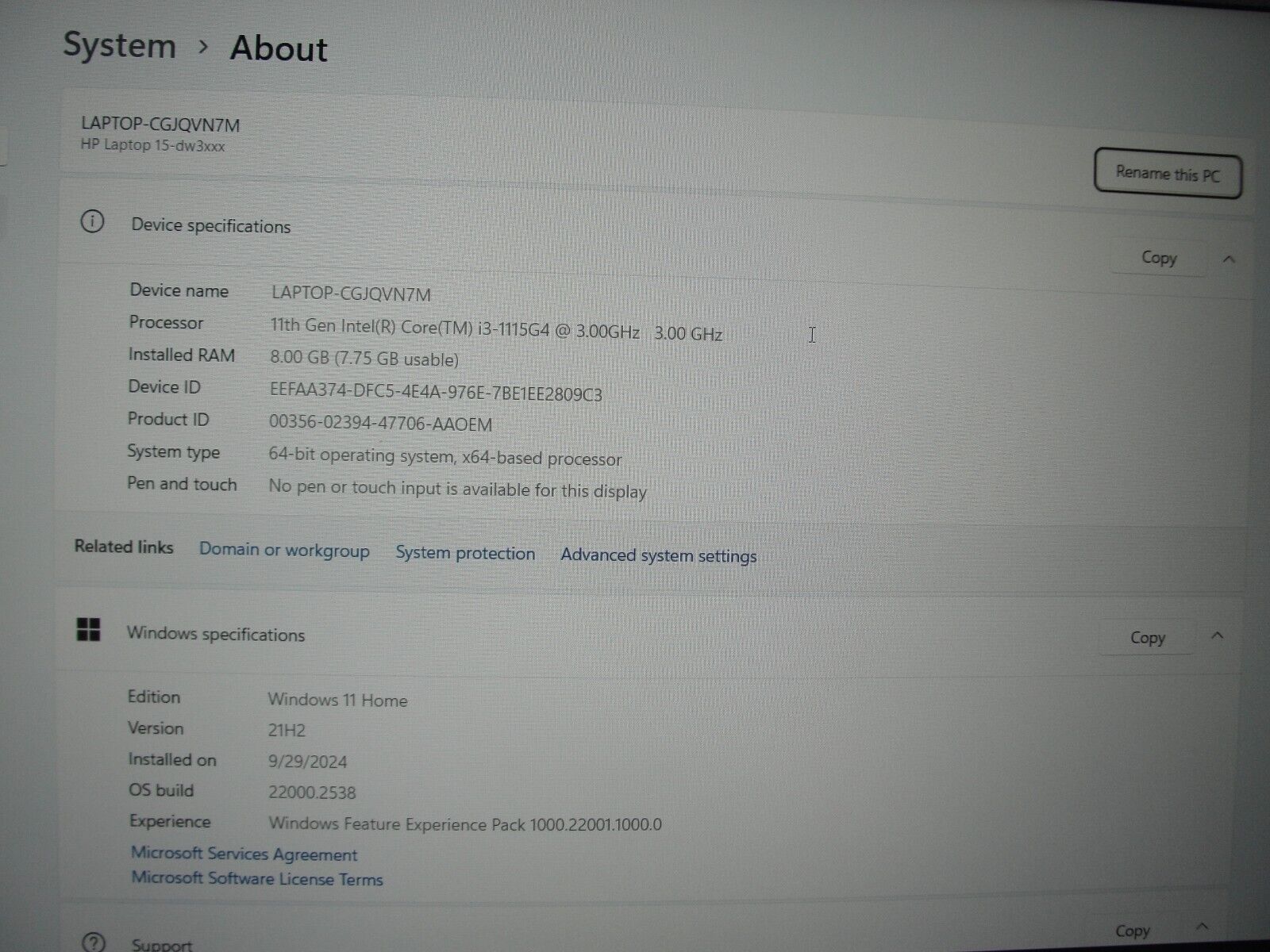Open the Domain or workgroup link
1270x952 pixels.
coord(283,550)
